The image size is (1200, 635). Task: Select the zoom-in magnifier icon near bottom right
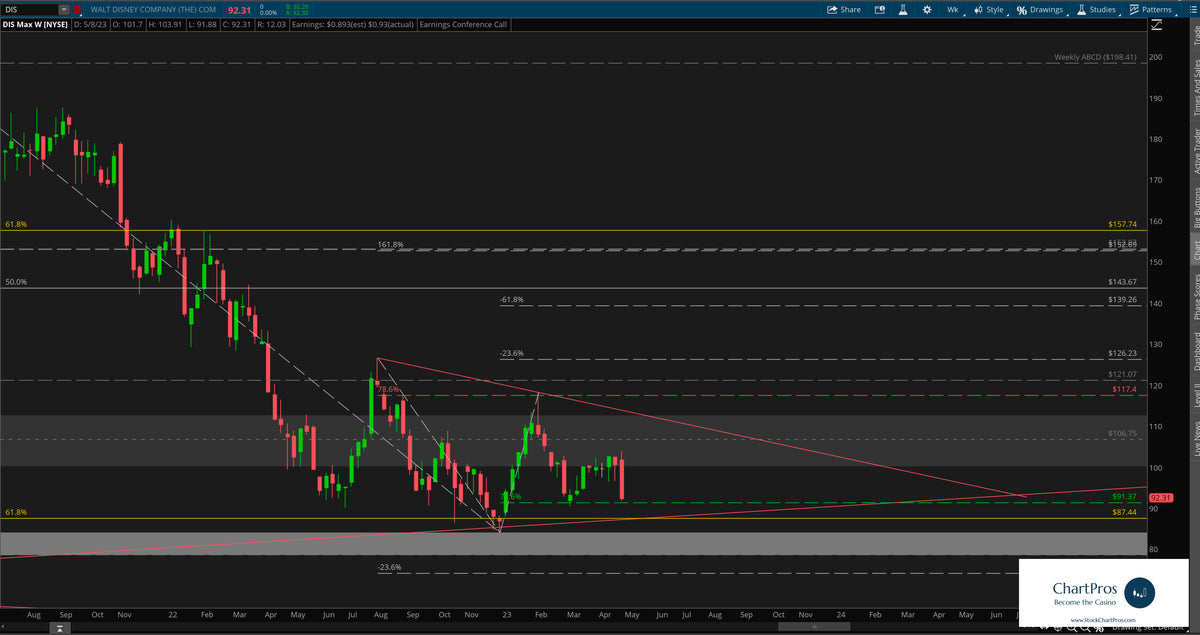tap(1072, 628)
